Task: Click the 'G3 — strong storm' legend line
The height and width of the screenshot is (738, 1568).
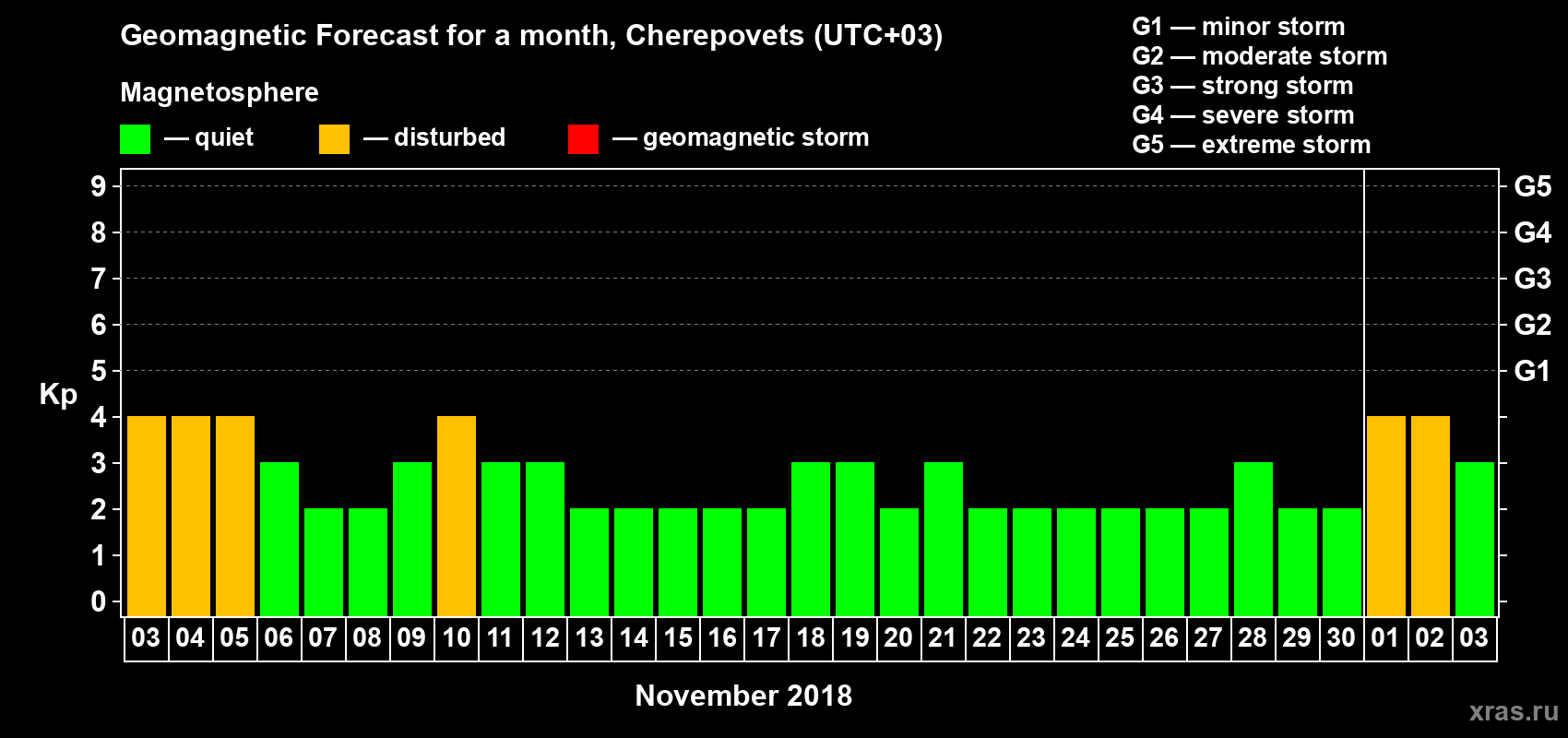Action: pyautogui.click(x=1242, y=86)
